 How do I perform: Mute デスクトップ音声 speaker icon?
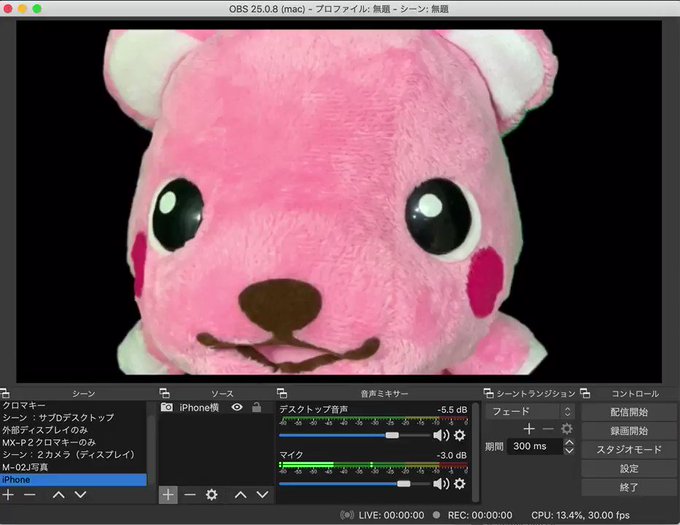(x=441, y=435)
